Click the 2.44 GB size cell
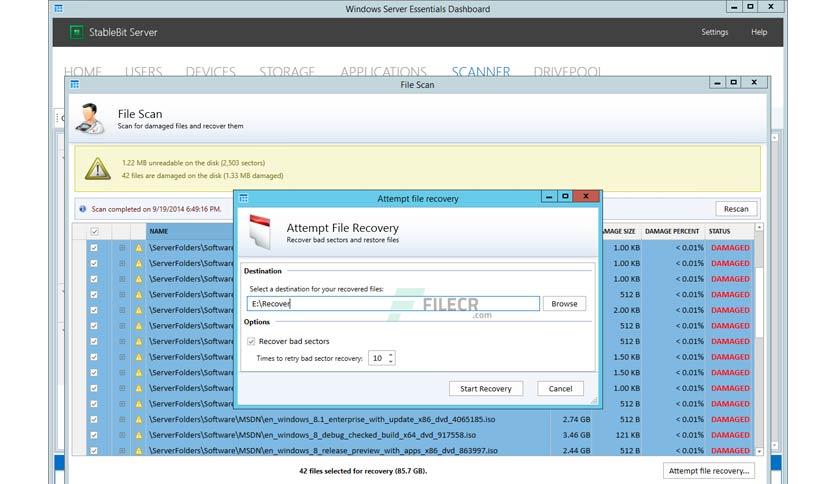This screenshot has width=836, height=484. tap(576, 450)
